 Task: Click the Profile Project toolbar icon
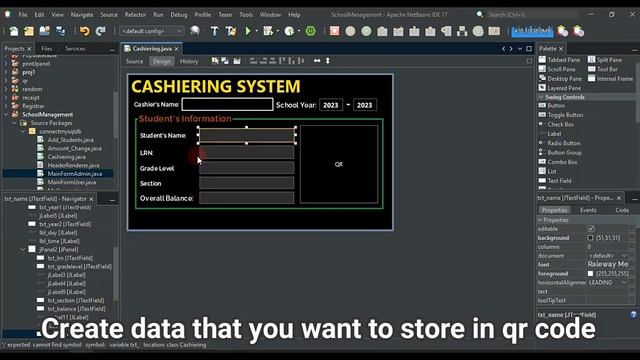(x=289, y=31)
